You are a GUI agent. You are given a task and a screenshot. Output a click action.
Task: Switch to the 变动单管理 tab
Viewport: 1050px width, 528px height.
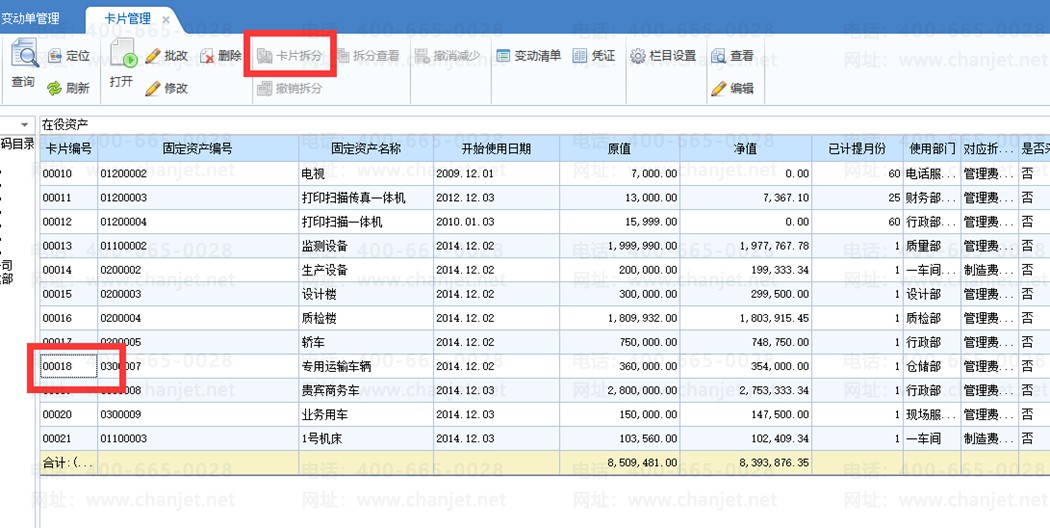pyautogui.click(x=30, y=19)
